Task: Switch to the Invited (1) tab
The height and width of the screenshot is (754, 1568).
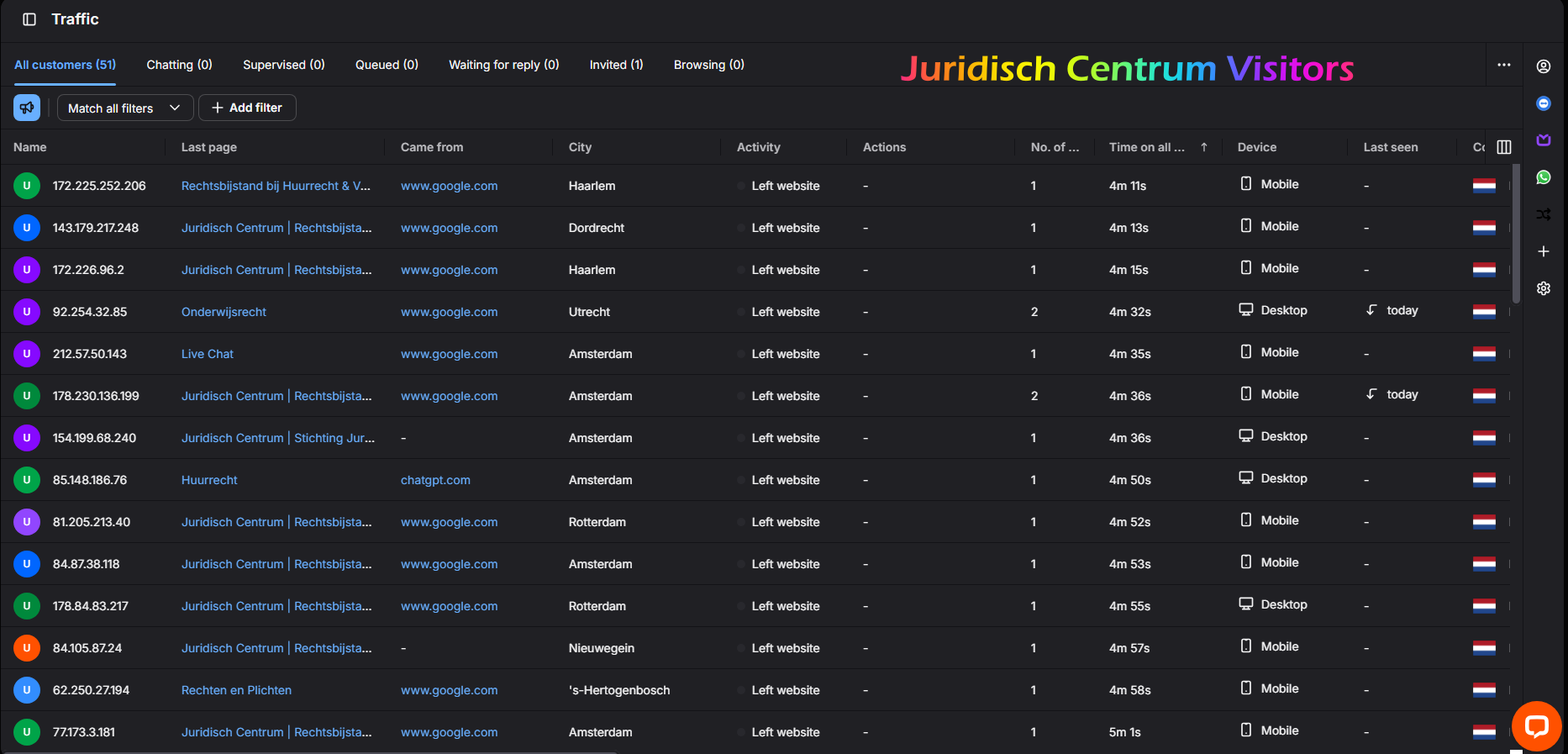Action: [616, 65]
